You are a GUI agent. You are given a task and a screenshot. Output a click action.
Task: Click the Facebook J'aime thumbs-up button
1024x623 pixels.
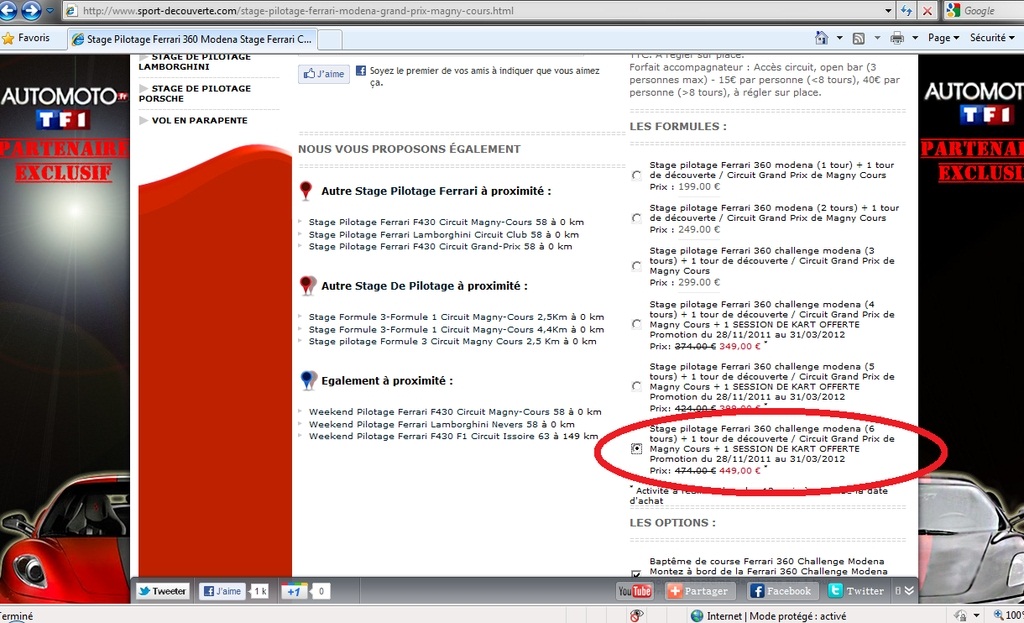[324, 74]
